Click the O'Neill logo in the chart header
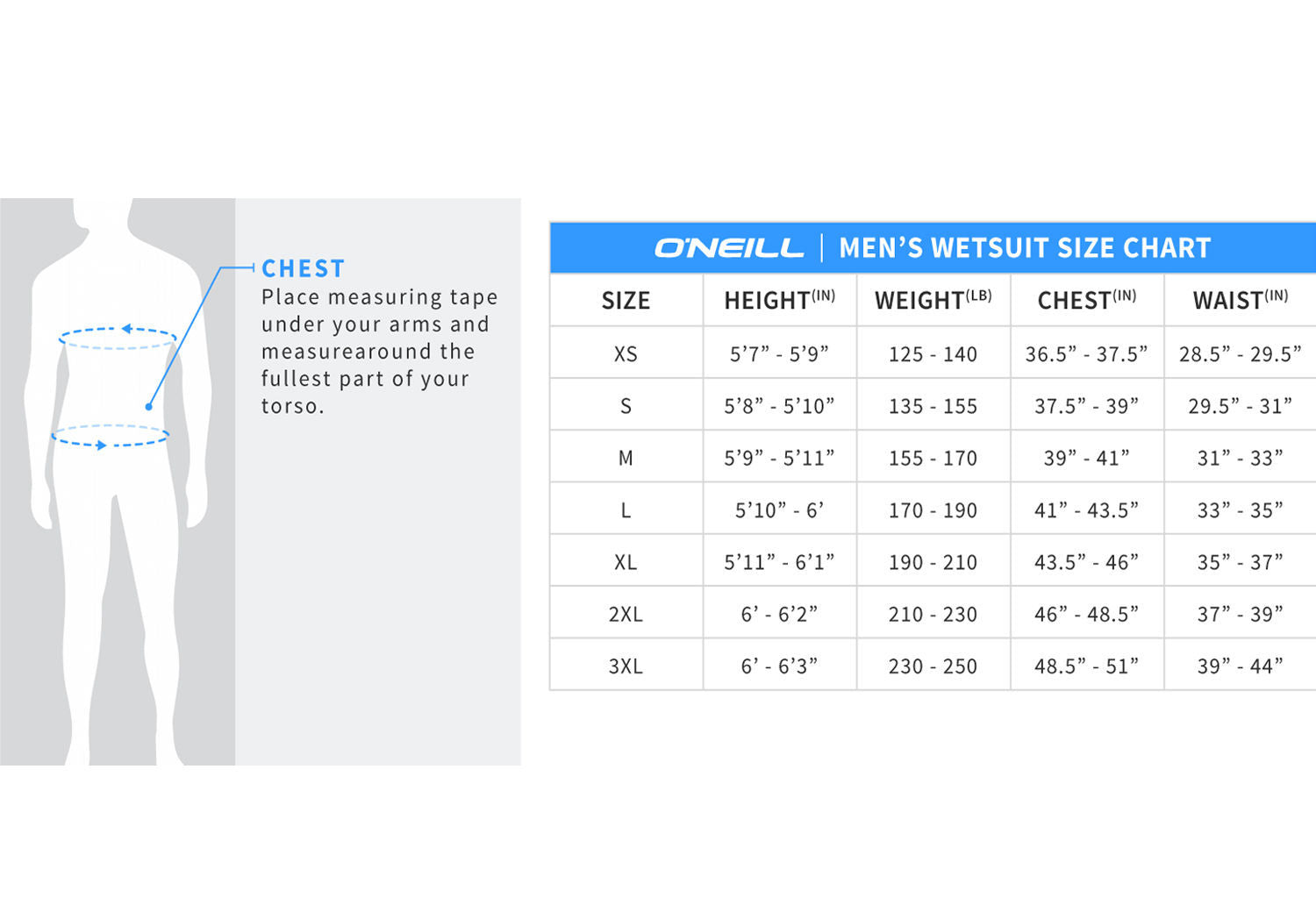This screenshot has height=919, width=1316. click(729, 248)
